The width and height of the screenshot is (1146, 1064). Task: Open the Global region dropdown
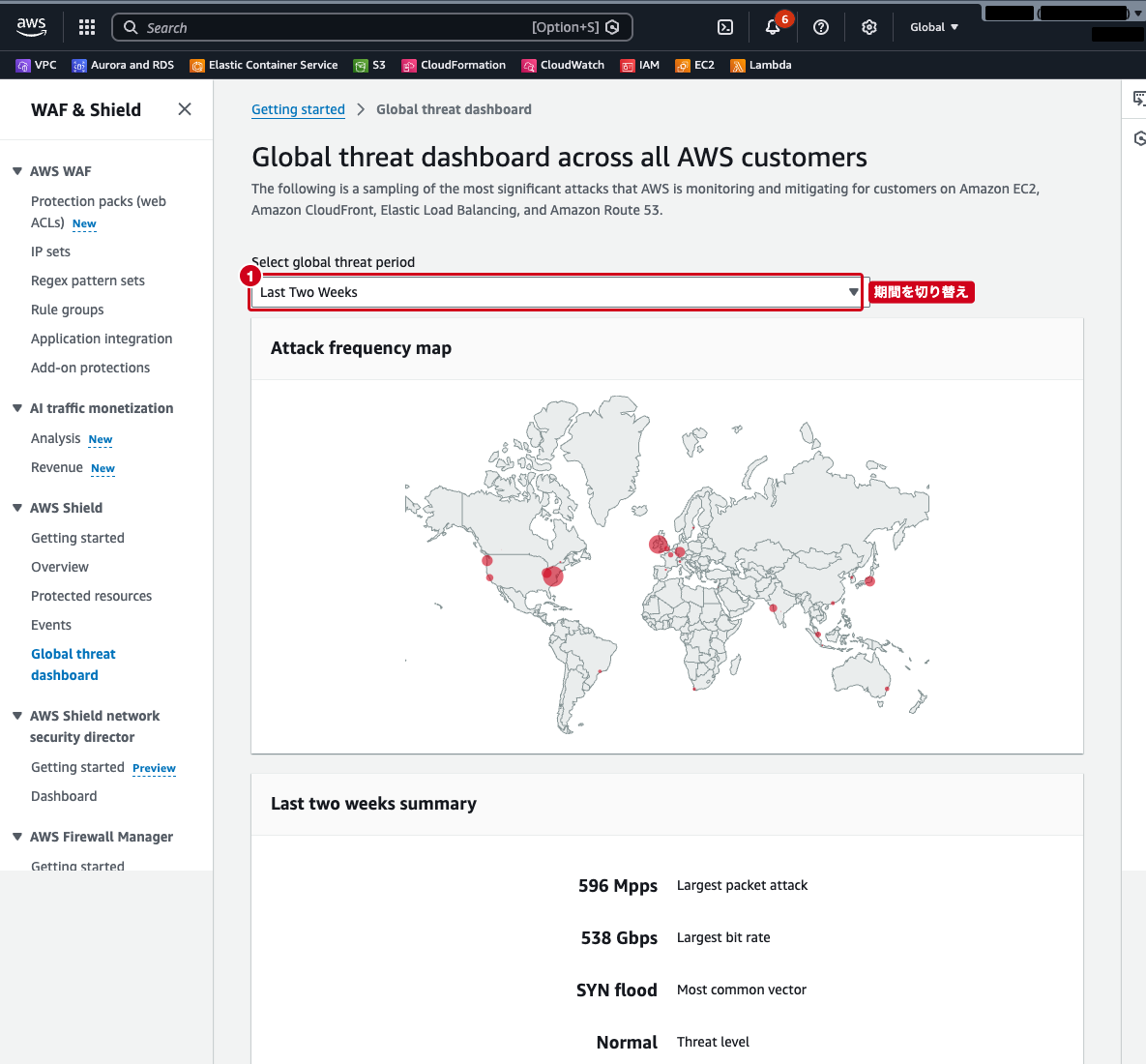coord(933,27)
